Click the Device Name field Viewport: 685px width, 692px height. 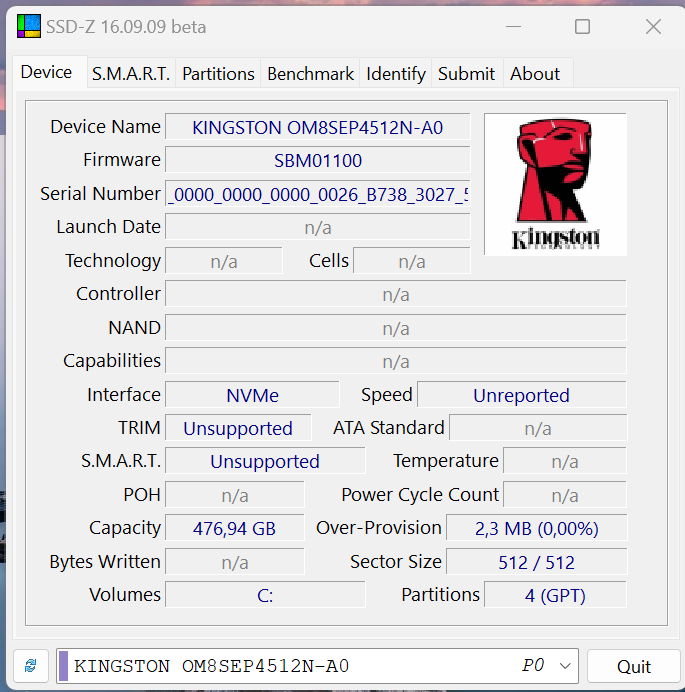(x=317, y=128)
